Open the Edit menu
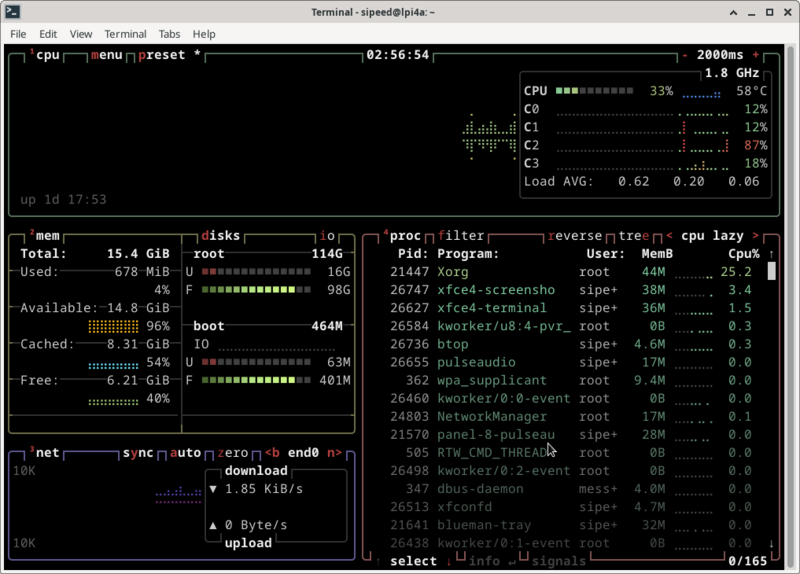Image resolution: width=800 pixels, height=574 pixels. (x=48, y=34)
